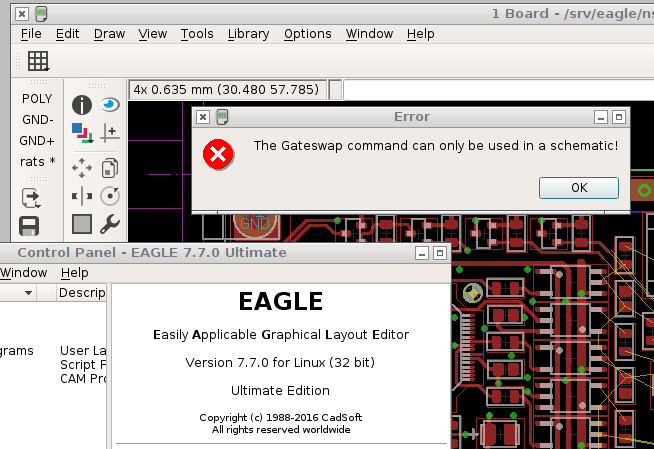Open the View menu

(153, 34)
